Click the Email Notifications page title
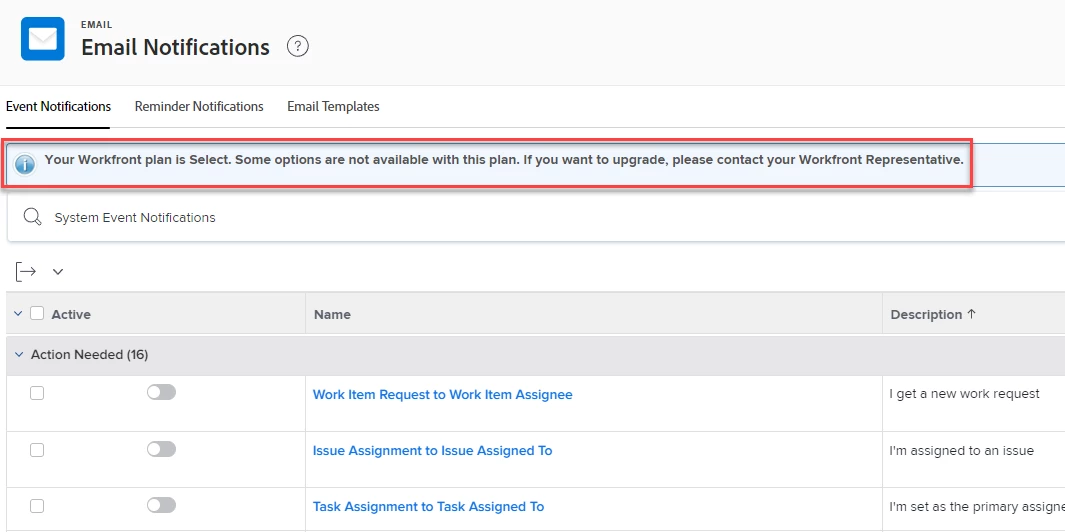Screen dimensions: 1065x532 click(175, 48)
